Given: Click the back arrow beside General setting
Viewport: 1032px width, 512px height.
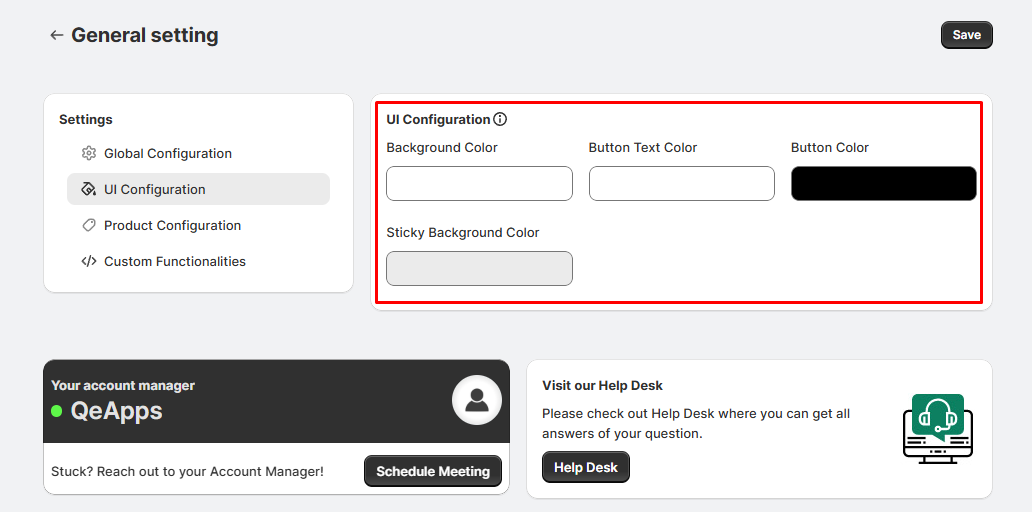Looking at the screenshot, I should tap(57, 35).
